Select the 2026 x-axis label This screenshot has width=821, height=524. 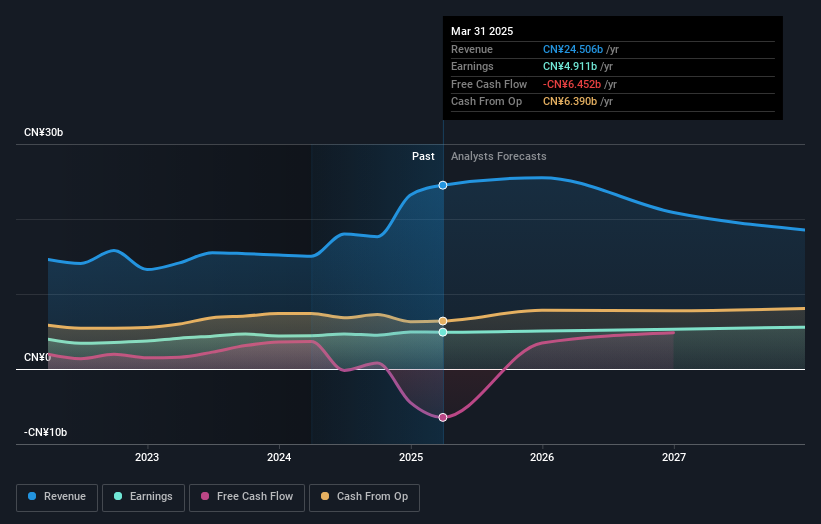coord(542,458)
